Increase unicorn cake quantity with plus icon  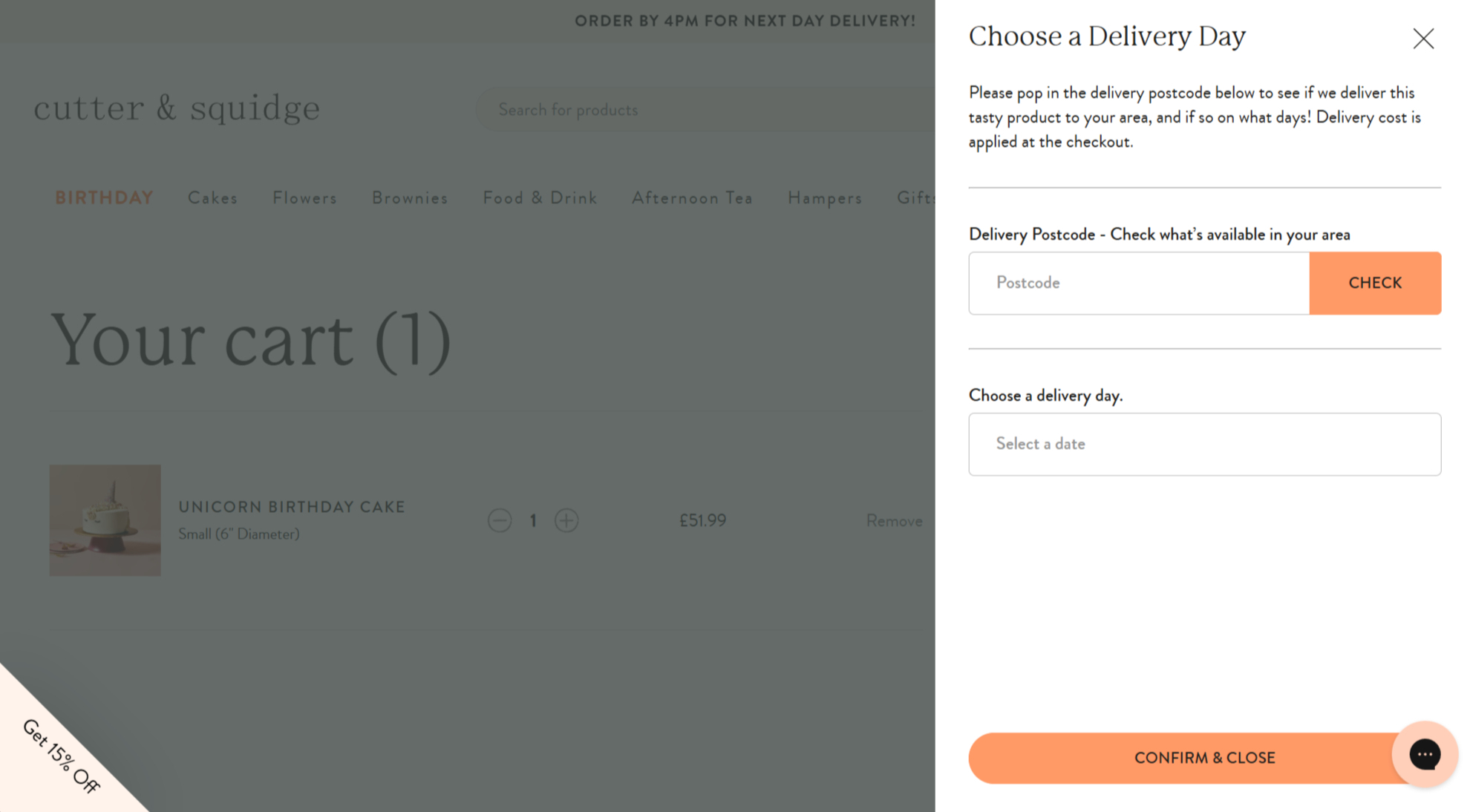(x=566, y=520)
